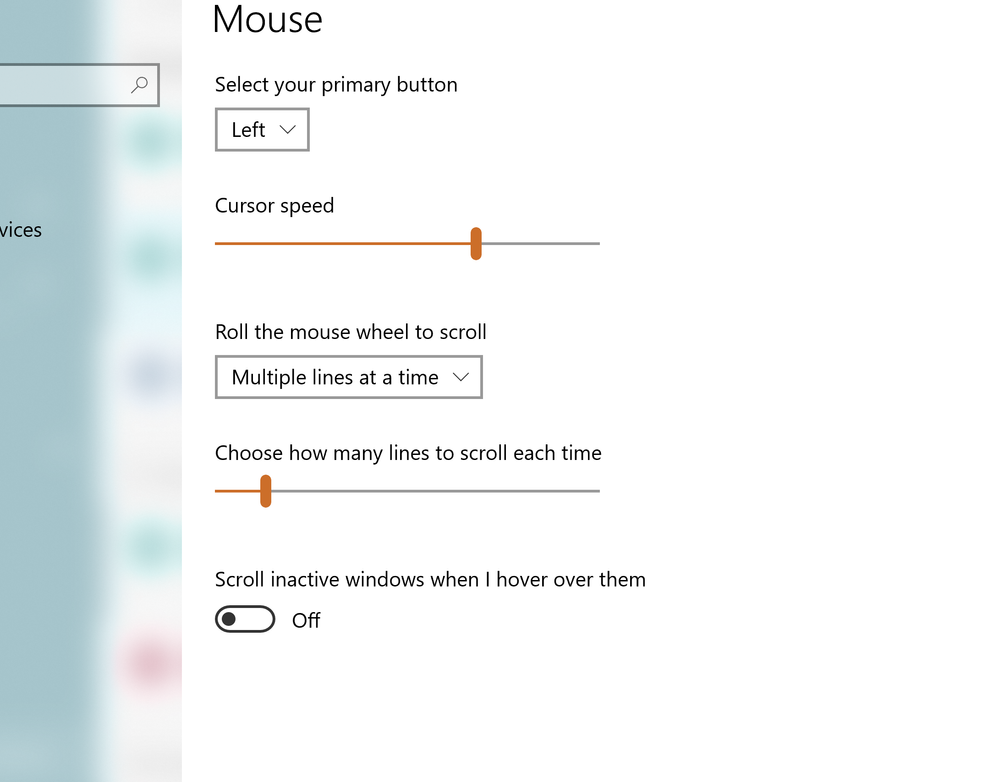Expand the 'Multiple lines at a time' dropdown
This screenshot has width=999, height=782.
(x=348, y=377)
